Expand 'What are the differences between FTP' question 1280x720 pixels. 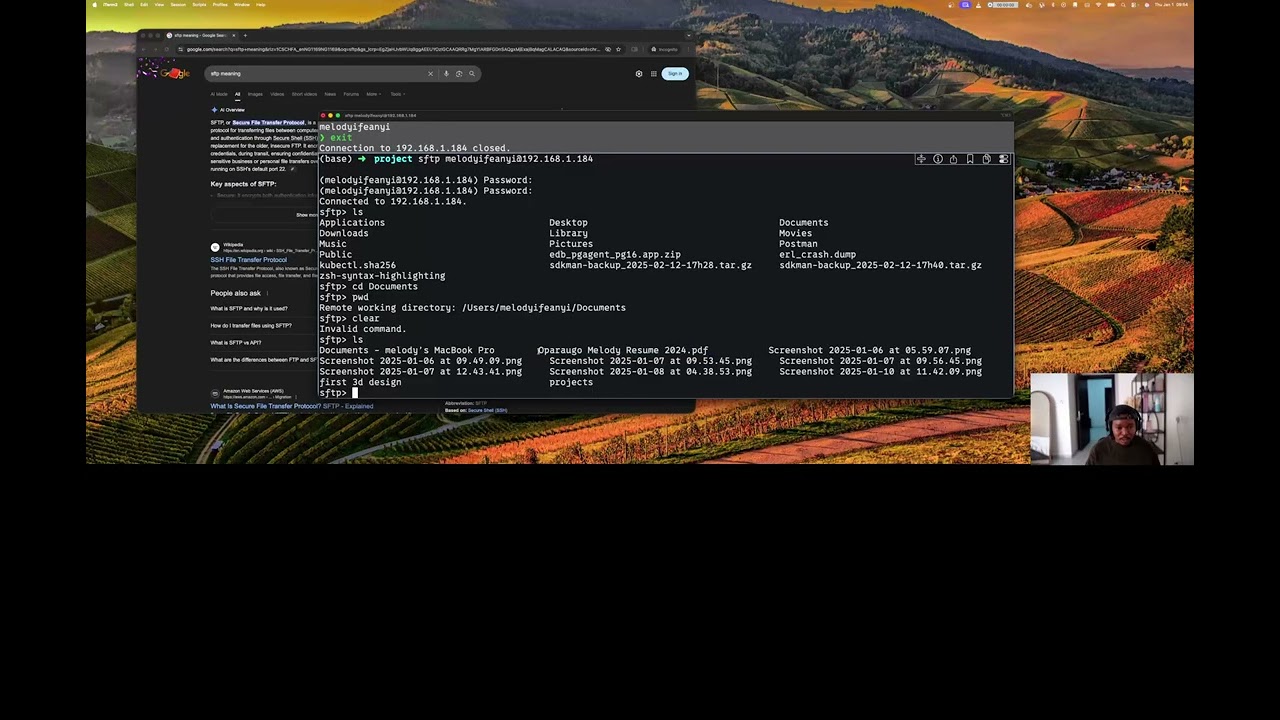[264, 360]
